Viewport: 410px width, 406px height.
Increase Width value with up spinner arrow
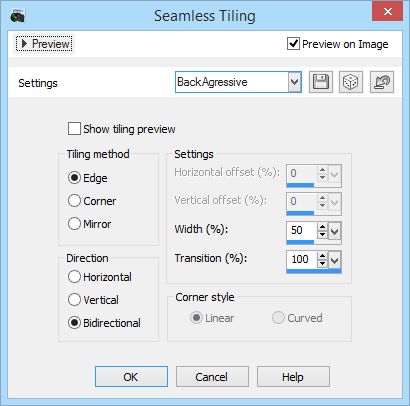(322, 227)
